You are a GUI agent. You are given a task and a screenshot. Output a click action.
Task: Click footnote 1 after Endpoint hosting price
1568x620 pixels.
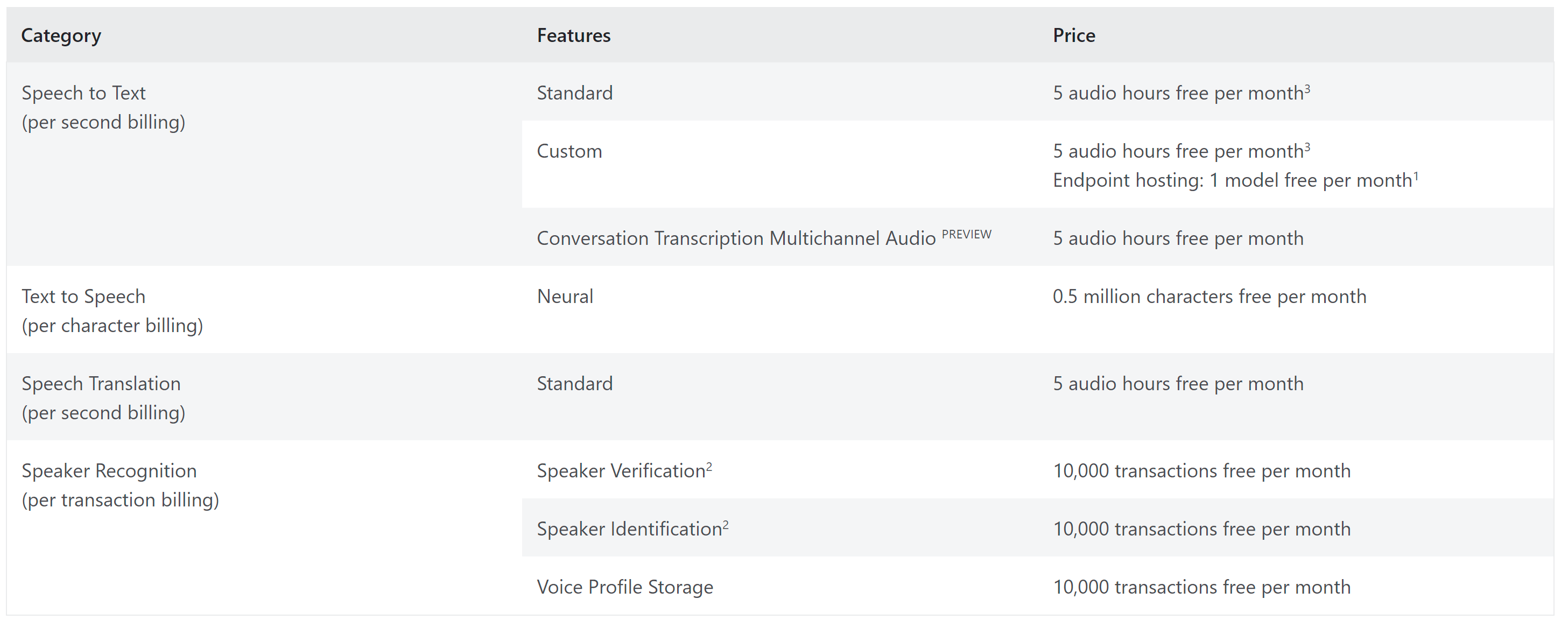pyautogui.click(x=1416, y=175)
